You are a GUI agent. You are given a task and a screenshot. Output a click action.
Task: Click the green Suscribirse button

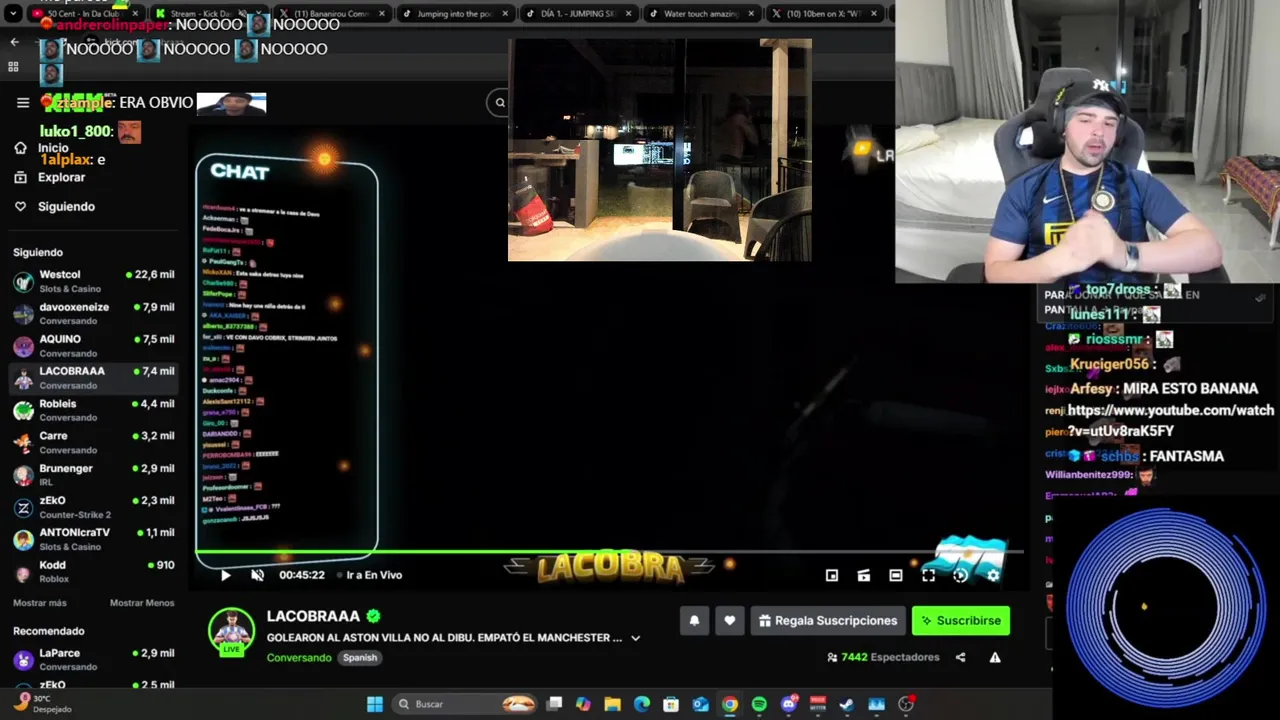pyautogui.click(x=961, y=621)
